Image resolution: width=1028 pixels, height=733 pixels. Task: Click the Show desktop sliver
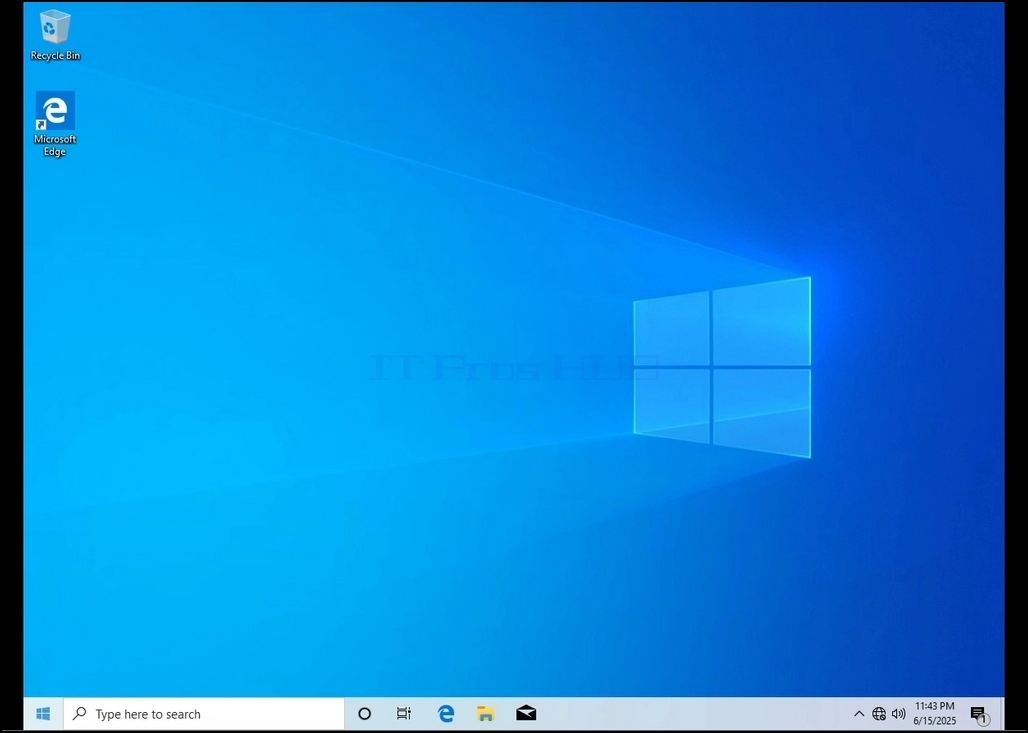click(1001, 714)
